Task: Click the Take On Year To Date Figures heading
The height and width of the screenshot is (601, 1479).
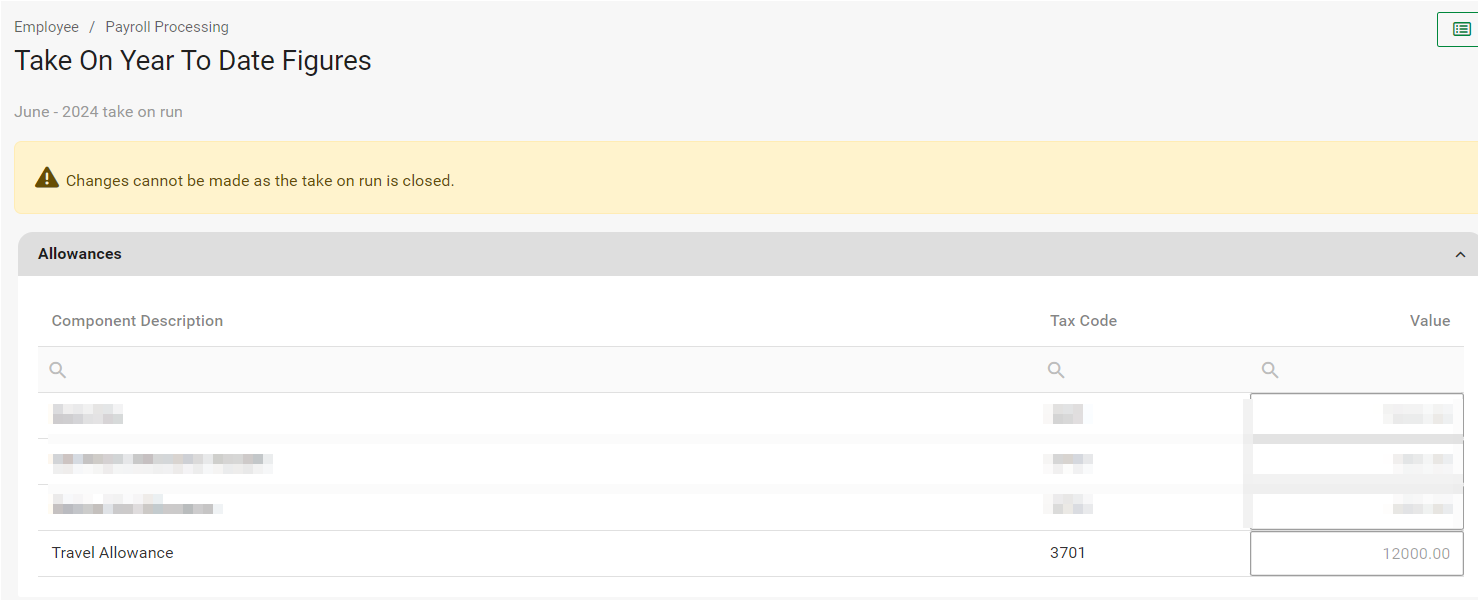Action: [x=193, y=61]
